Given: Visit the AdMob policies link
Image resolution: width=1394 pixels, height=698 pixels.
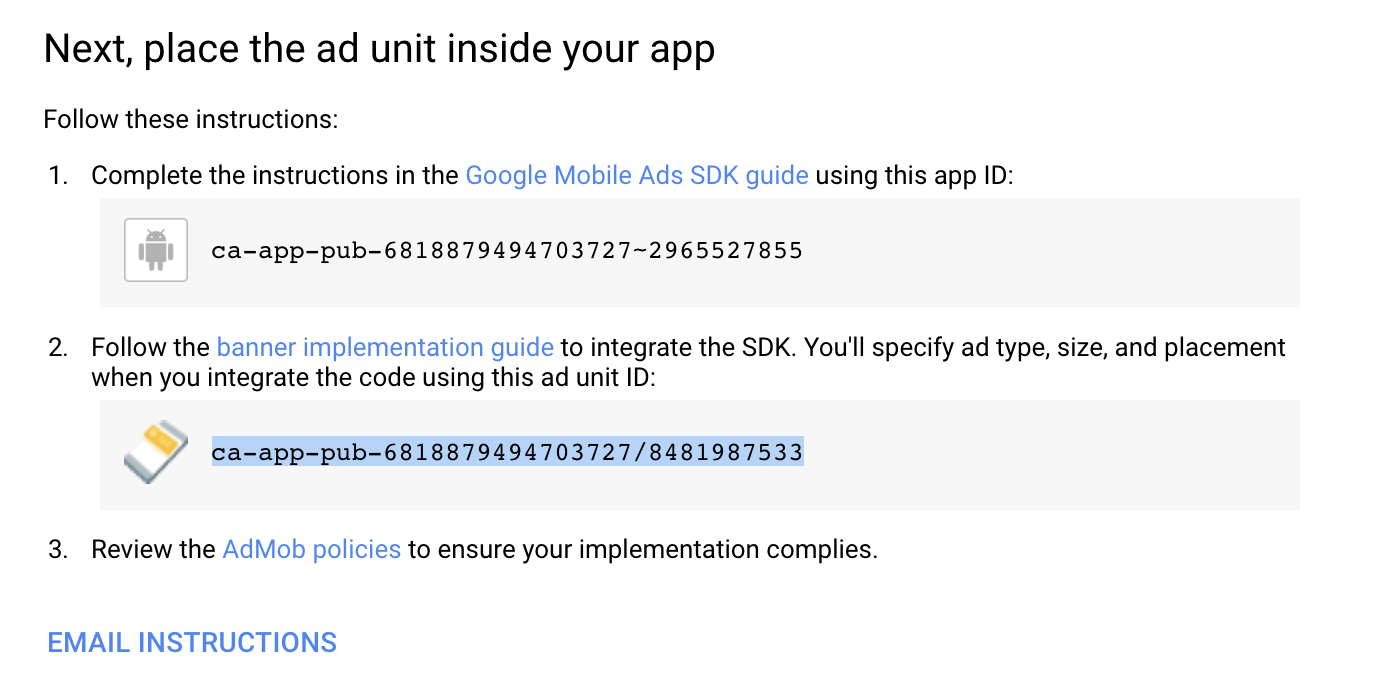Looking at the screenshot, I should pos(312,549).
